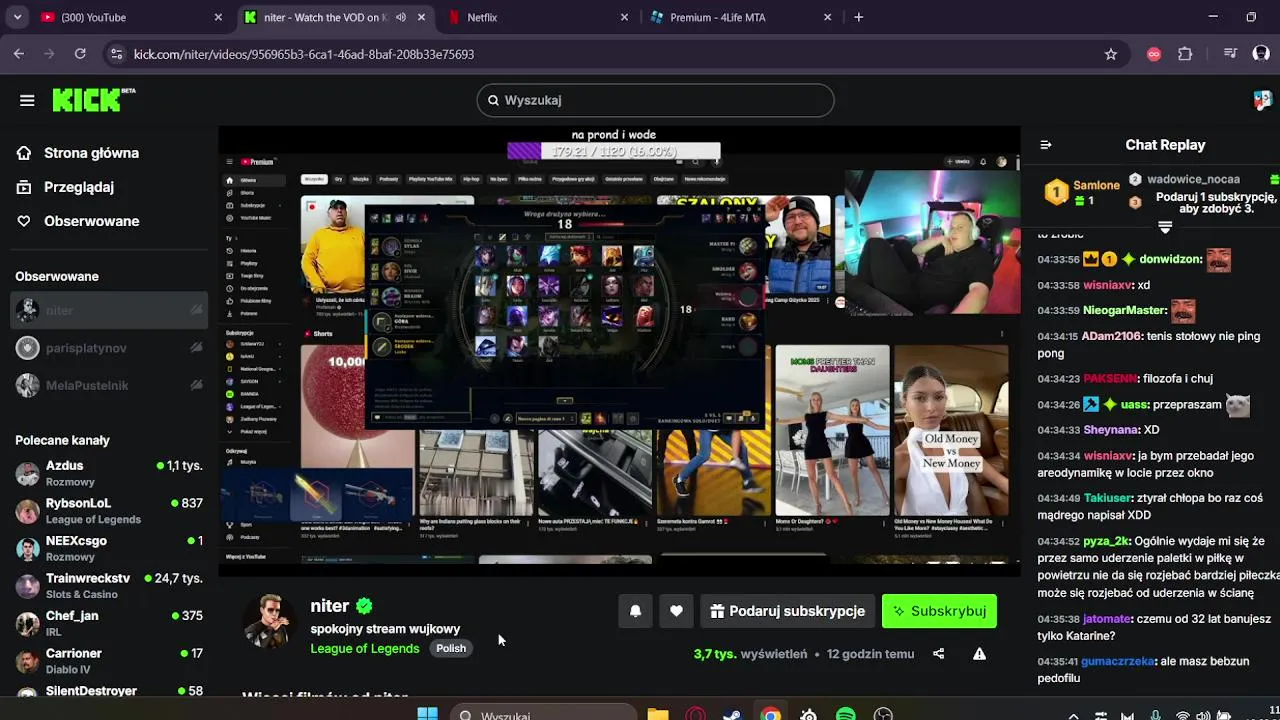The image size is (1280, 720).
Task: Click the red extension icon in toolbar
Action: [x=1154, y=54]
